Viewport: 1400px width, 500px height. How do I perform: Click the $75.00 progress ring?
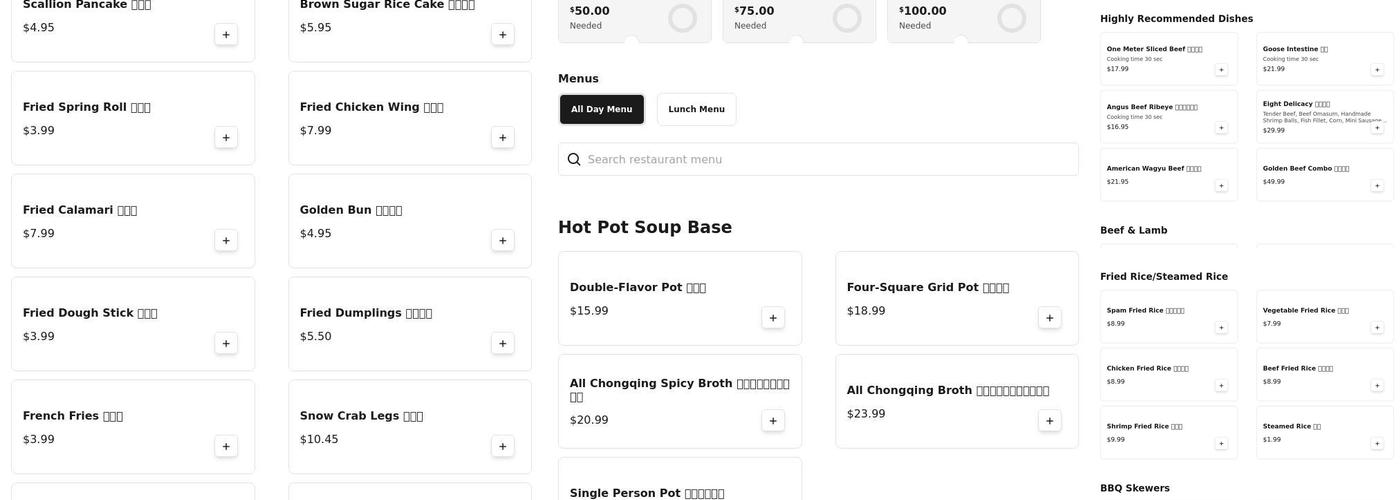point(847,18)
